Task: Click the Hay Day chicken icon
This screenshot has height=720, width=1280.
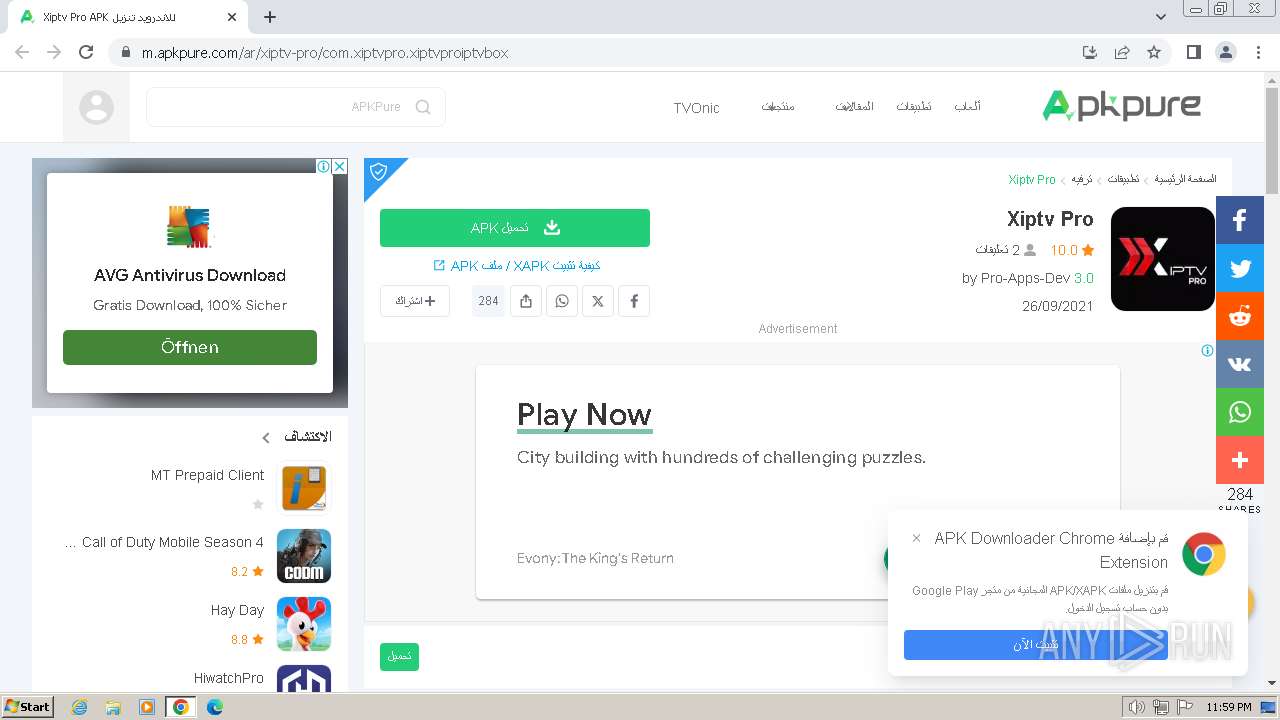Action: point(304,624)
